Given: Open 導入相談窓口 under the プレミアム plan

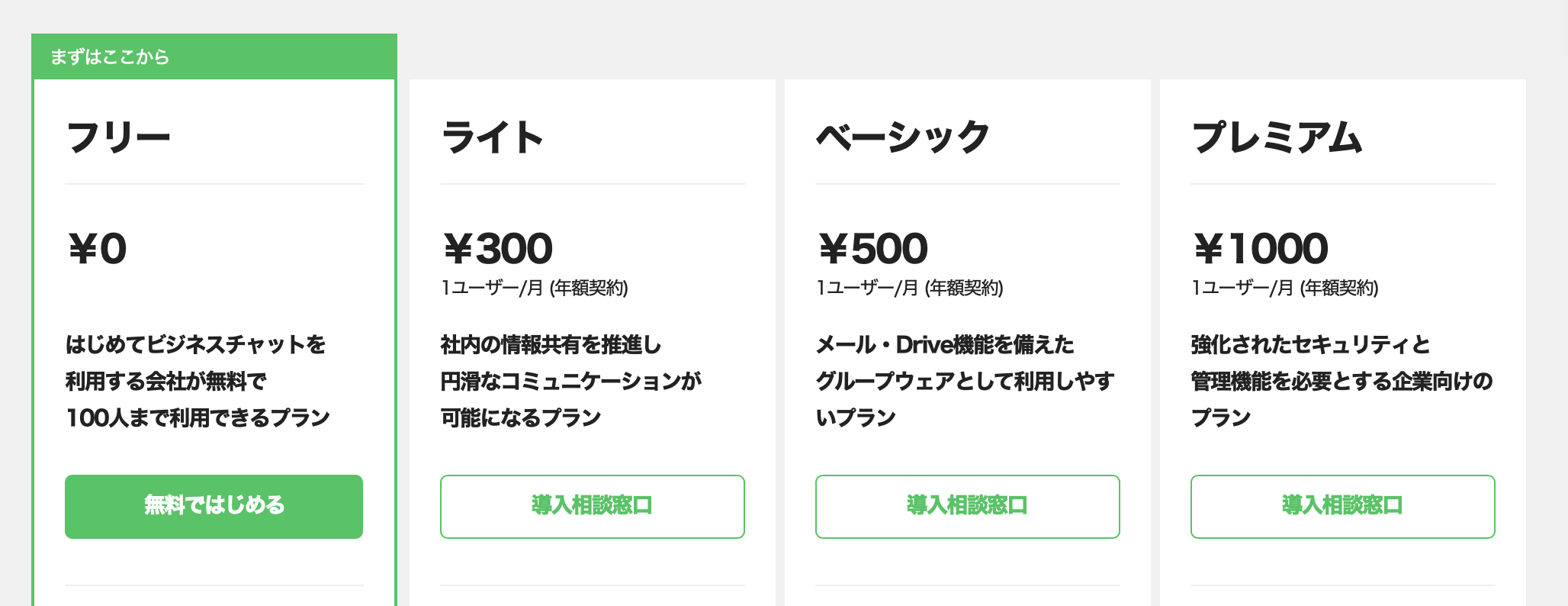Looking at the screenshot, I should (1343, 507).
